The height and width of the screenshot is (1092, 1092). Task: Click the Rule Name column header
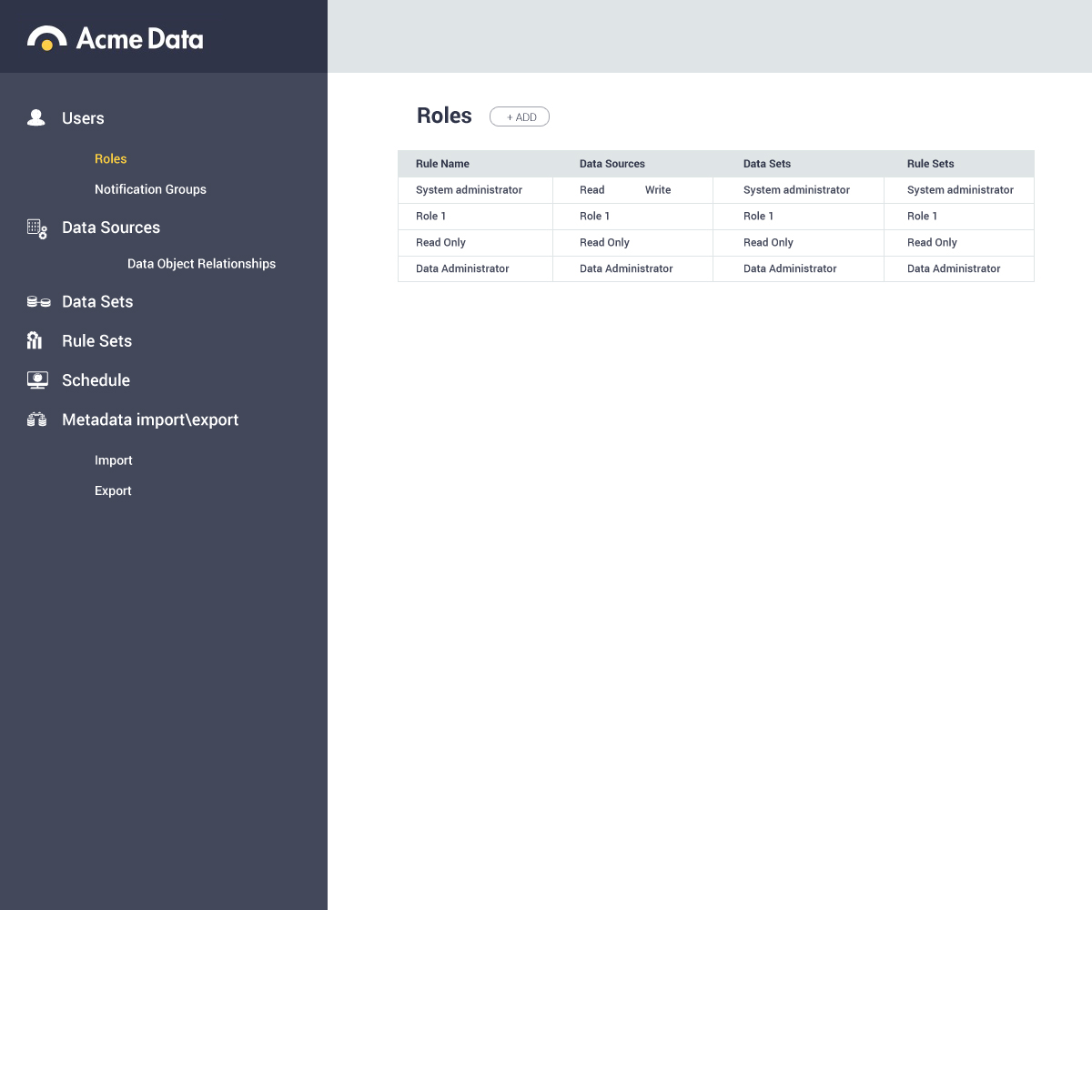pyautogui.click(x=442, y=164)
